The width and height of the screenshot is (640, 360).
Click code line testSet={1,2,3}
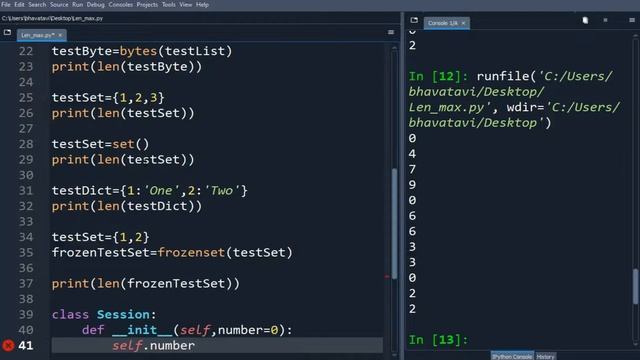[108, 98]
